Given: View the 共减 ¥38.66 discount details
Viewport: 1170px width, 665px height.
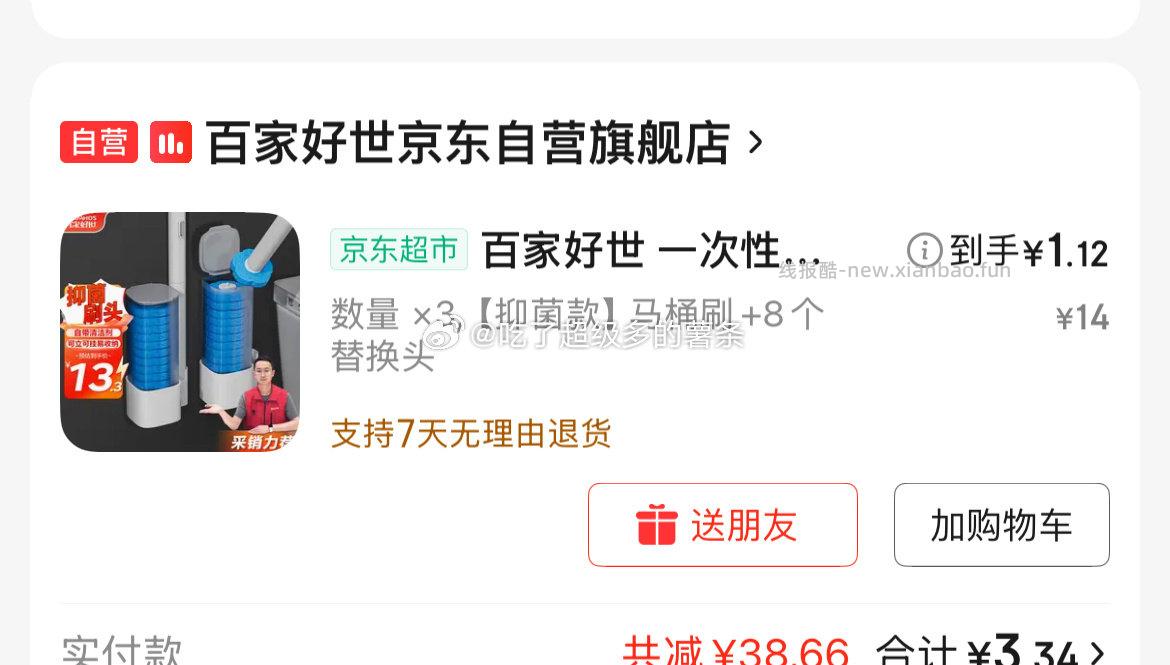Looking at the screenshot, I should [x=736, y=650].
